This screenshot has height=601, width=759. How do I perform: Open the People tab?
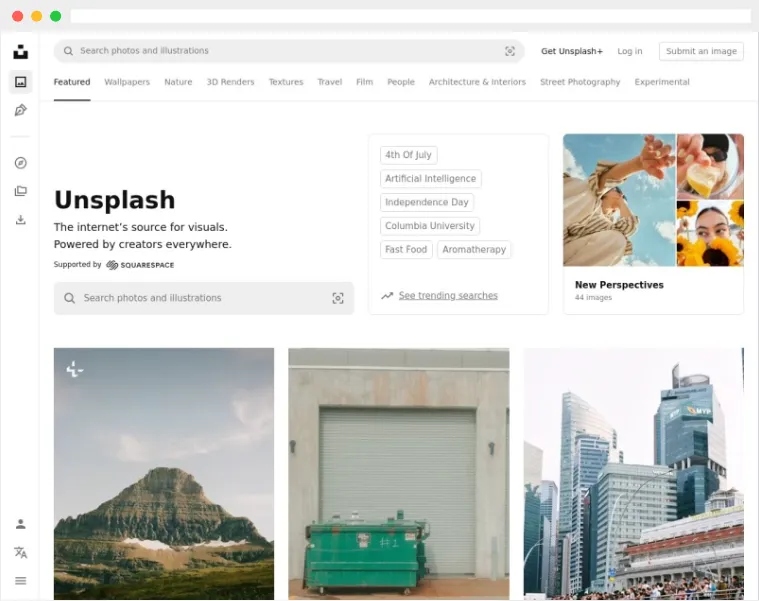tap(401, 82)
